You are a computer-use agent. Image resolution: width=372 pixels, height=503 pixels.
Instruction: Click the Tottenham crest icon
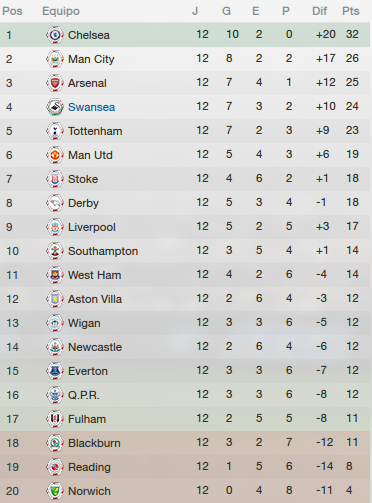pyautogui.click(x=55, y=131)
